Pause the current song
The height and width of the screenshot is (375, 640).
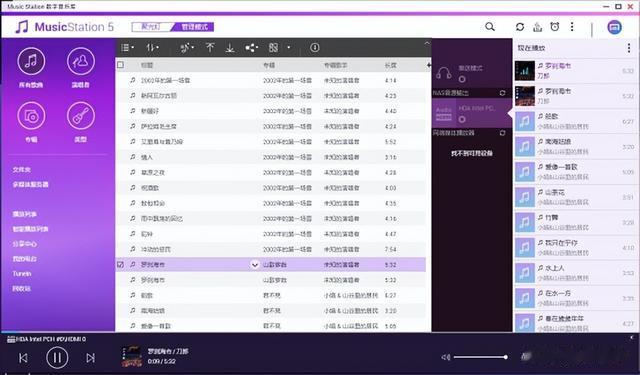[57, 357]
